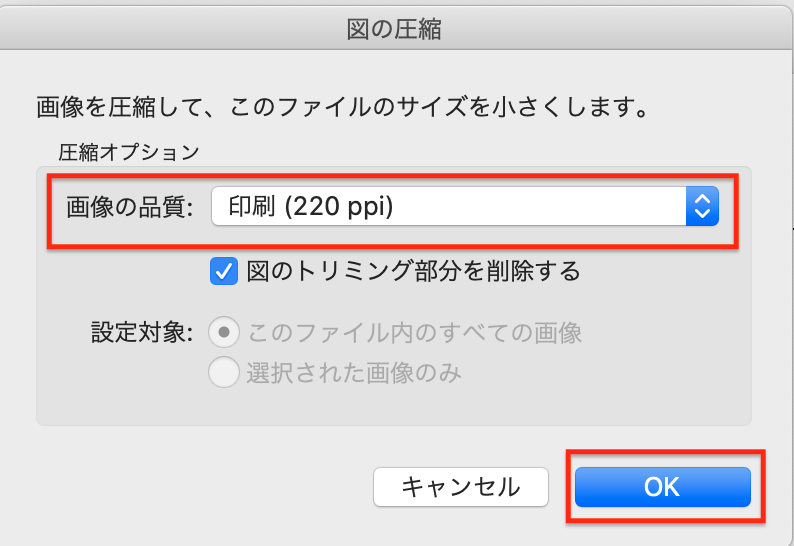
Task: Click the 図の圧縮 dialog title
Action: click(x=394, y=30)
